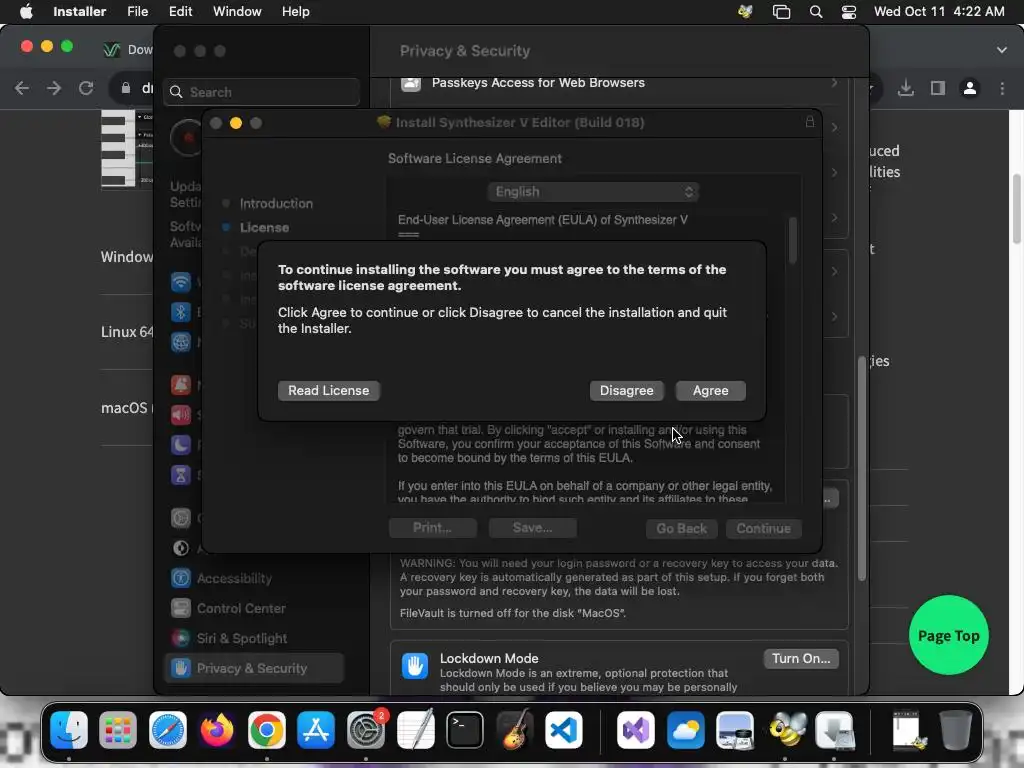1024x768 pixels.
Task: Click the Continue button in Installer
Action: tap(763, 528)
